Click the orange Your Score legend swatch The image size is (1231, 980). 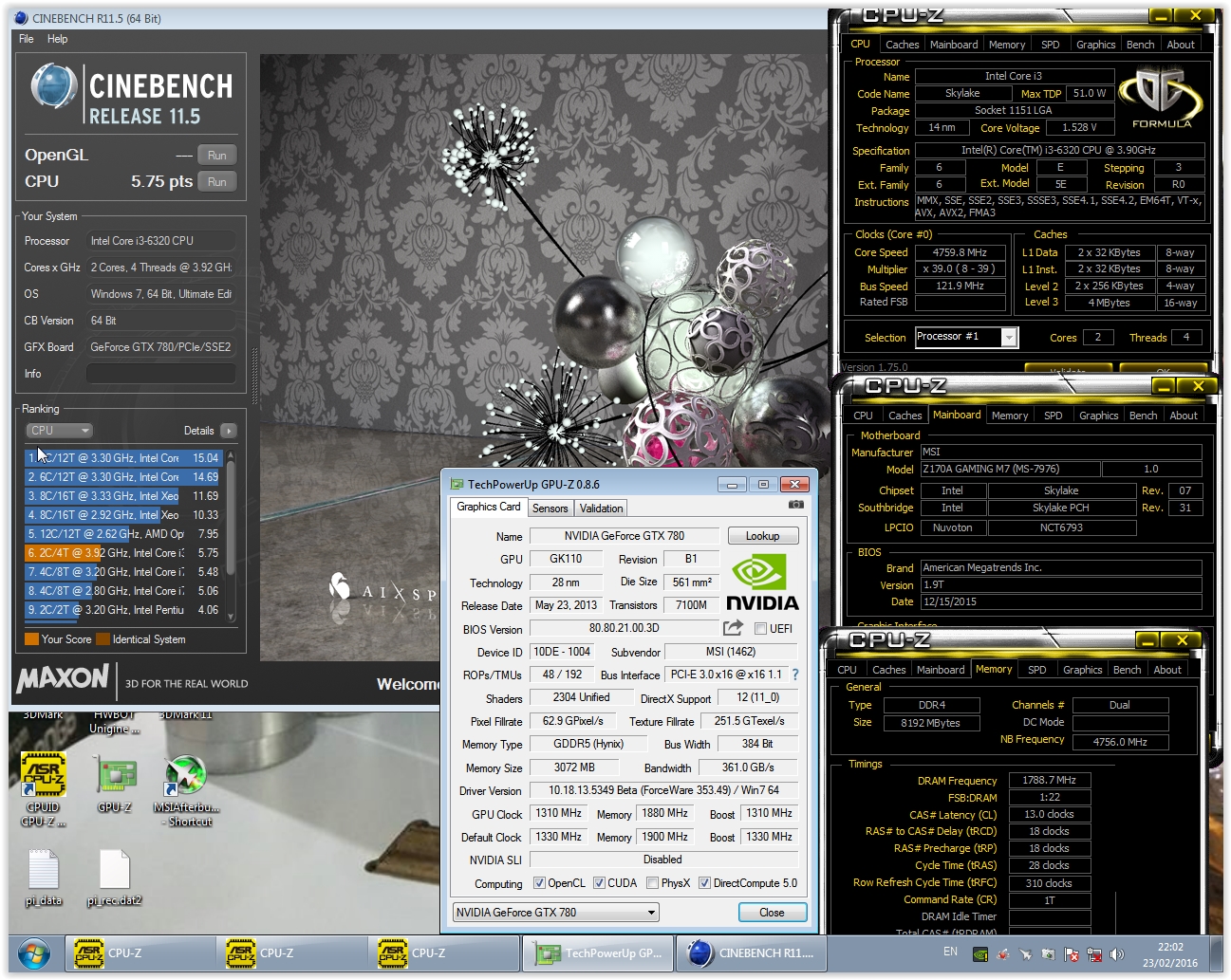31,639
